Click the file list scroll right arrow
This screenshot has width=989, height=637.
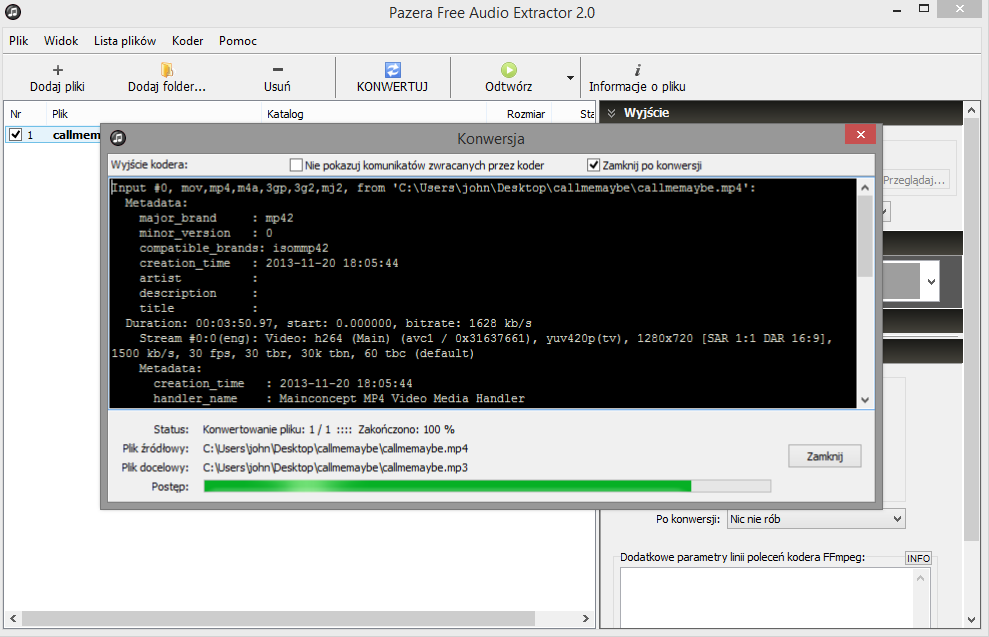pos(586,618)
